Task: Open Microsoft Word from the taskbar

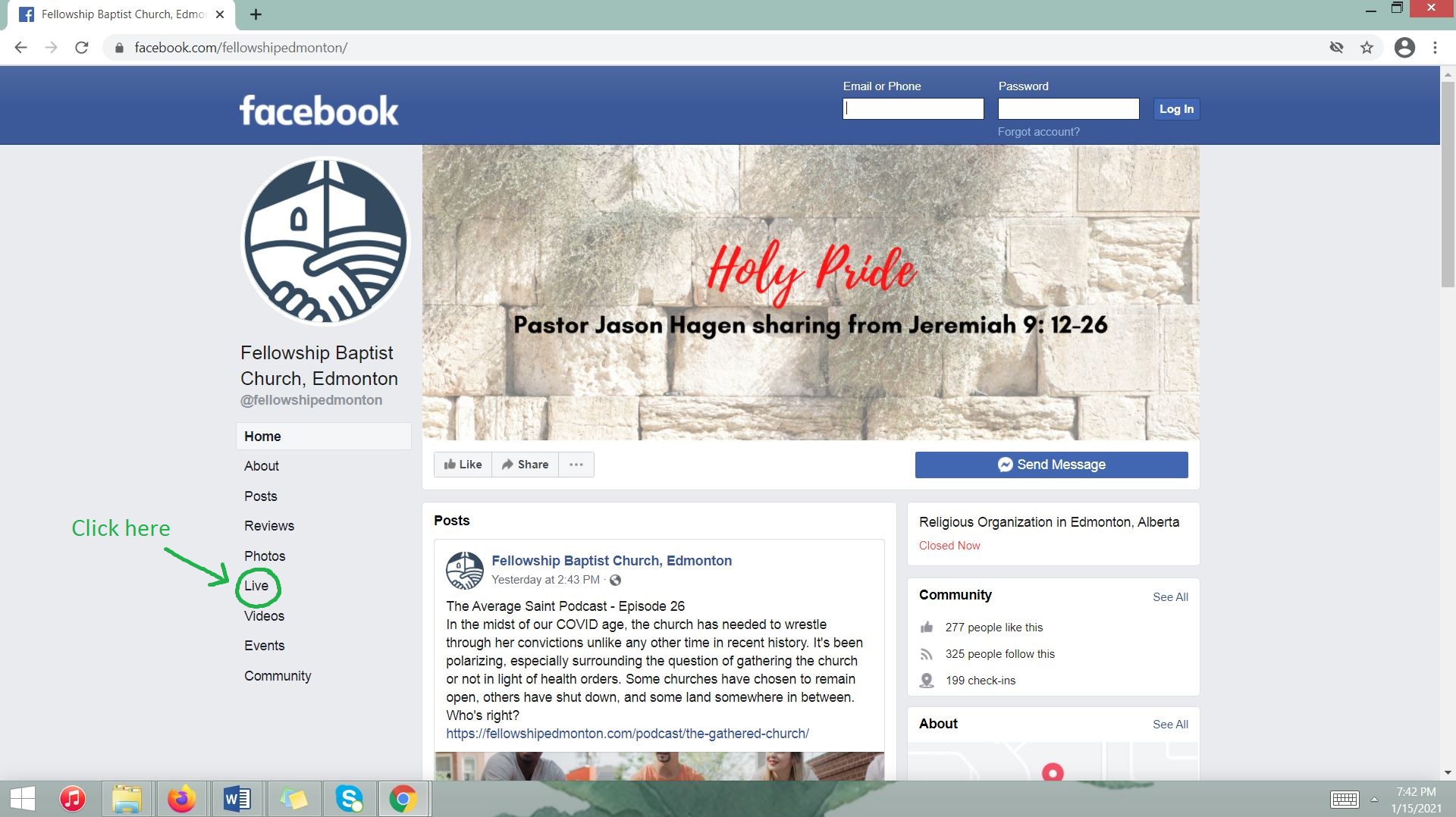Action: click(237, 799)
